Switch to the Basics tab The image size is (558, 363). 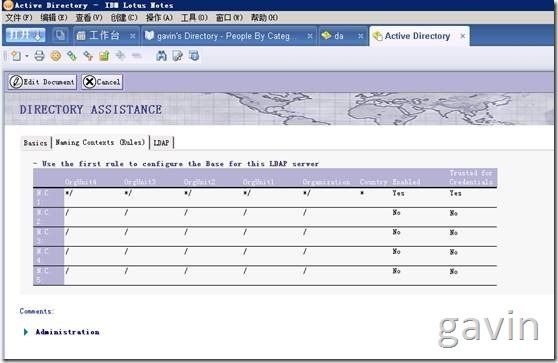[35, 143]
